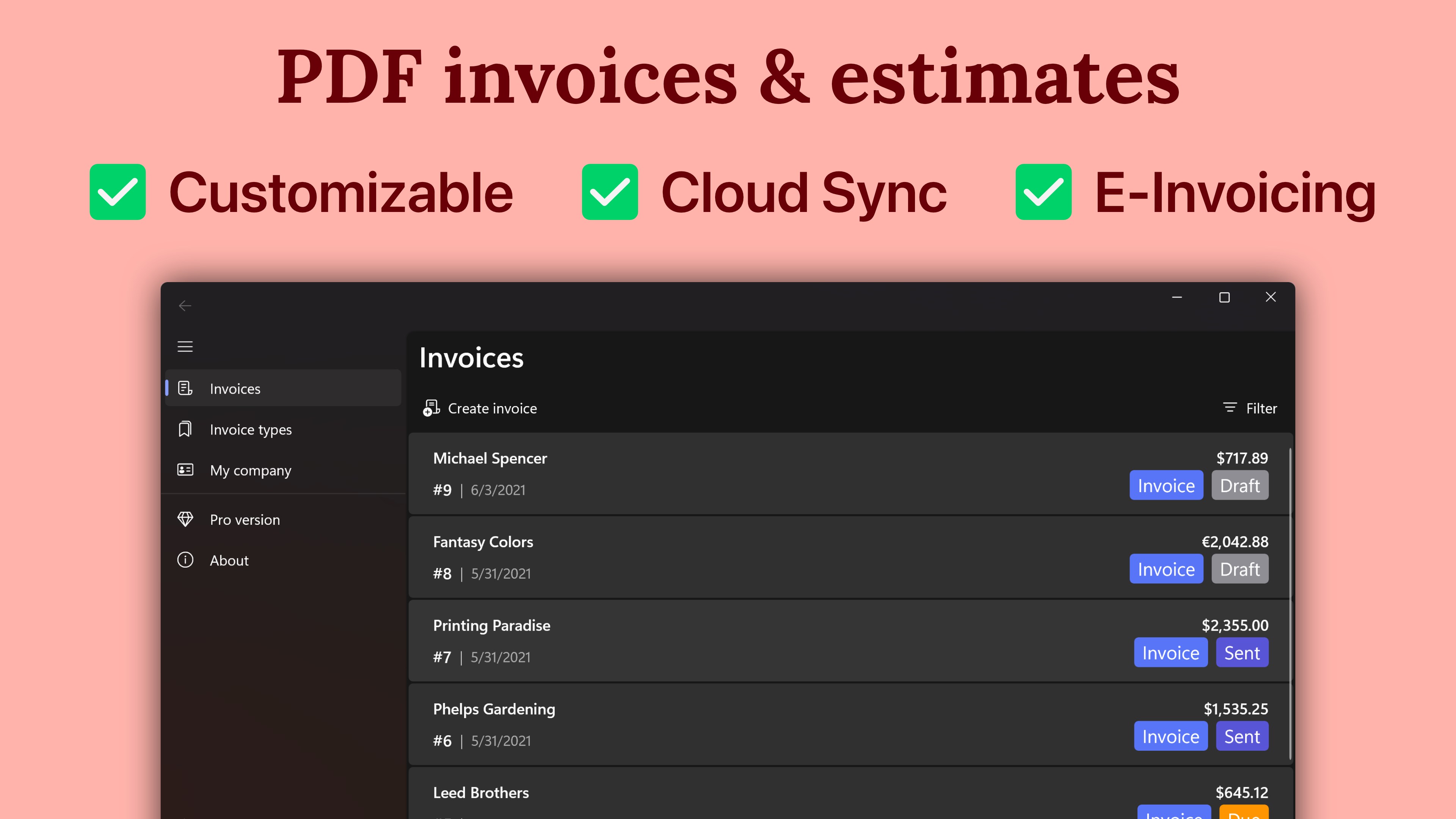
Task: Click the back arrow icon
Action: [185, 306]
